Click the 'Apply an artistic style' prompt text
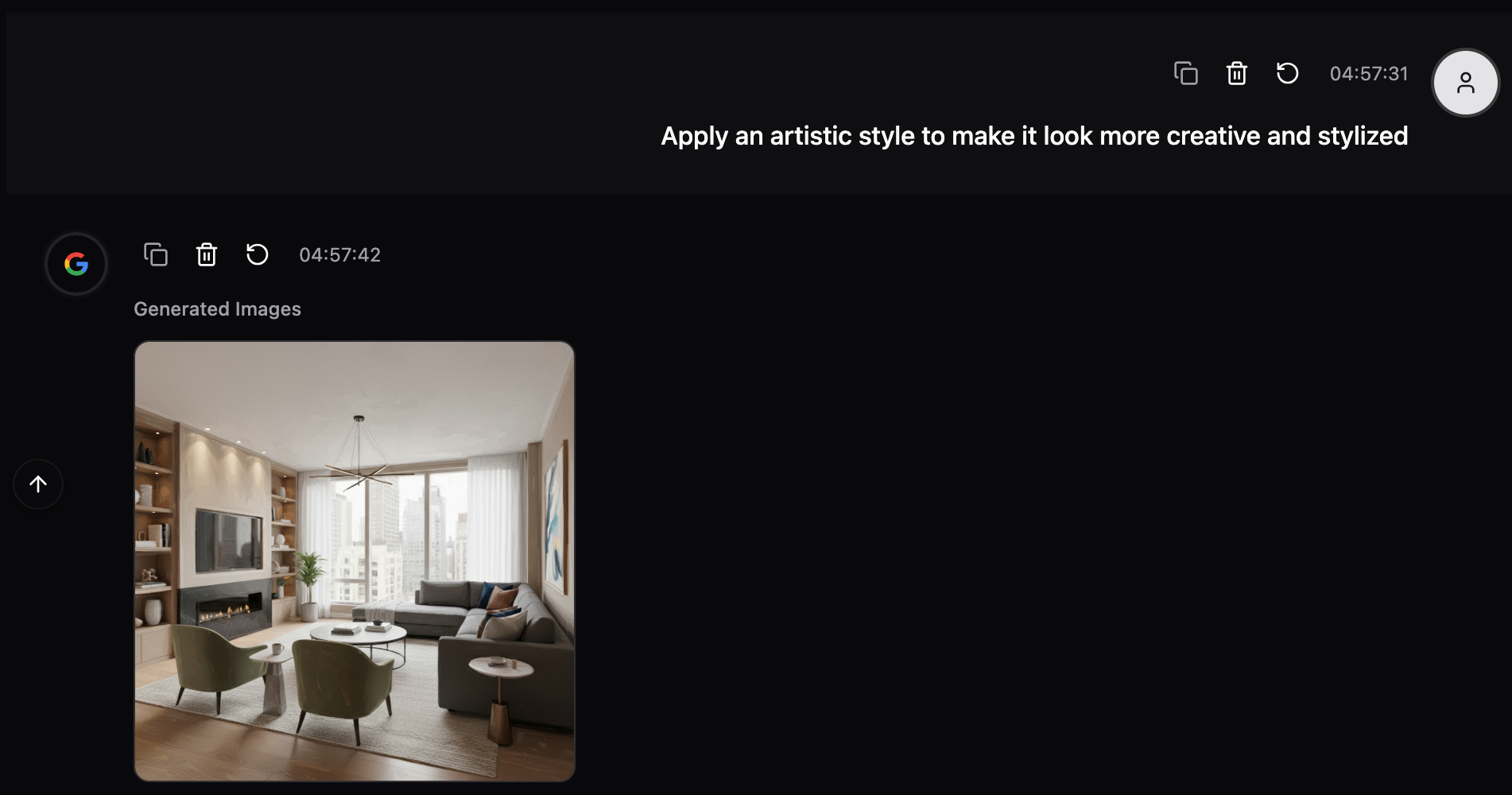1512x795 pixels. pyautogui.click(x=1034, y=136)
